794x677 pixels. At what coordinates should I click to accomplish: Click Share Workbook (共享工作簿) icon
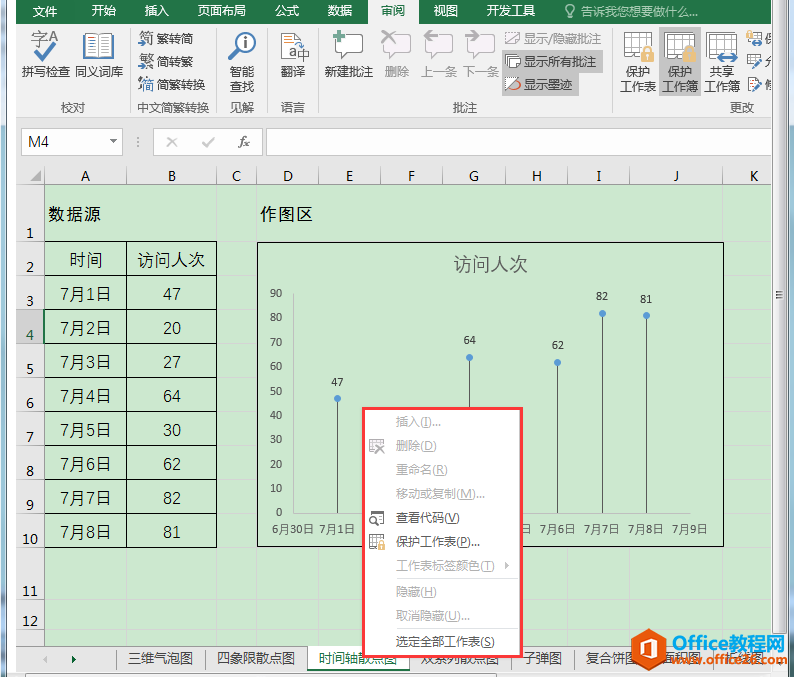pos(721,60)
